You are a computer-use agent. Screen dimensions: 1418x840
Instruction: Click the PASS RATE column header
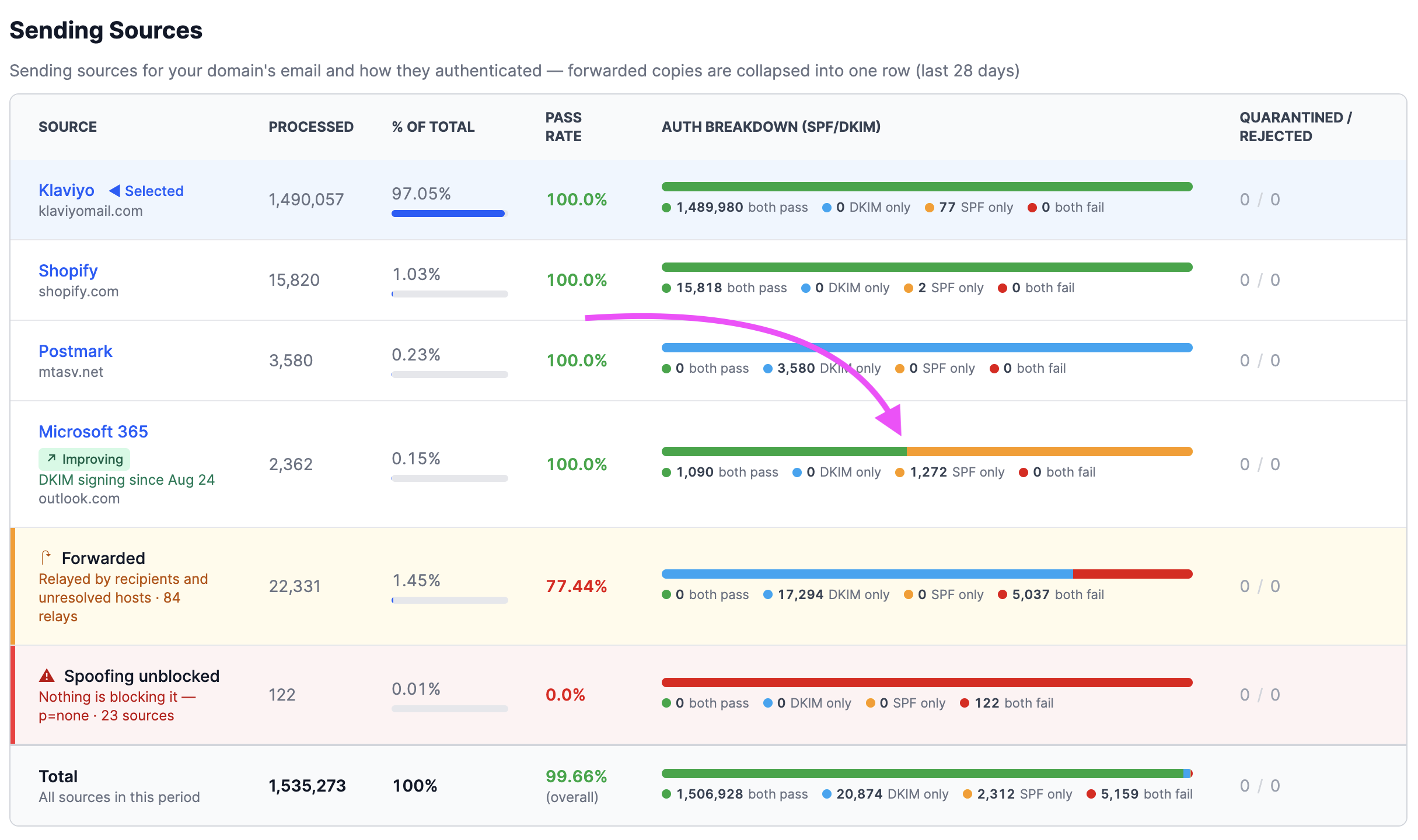pos(564,127)
